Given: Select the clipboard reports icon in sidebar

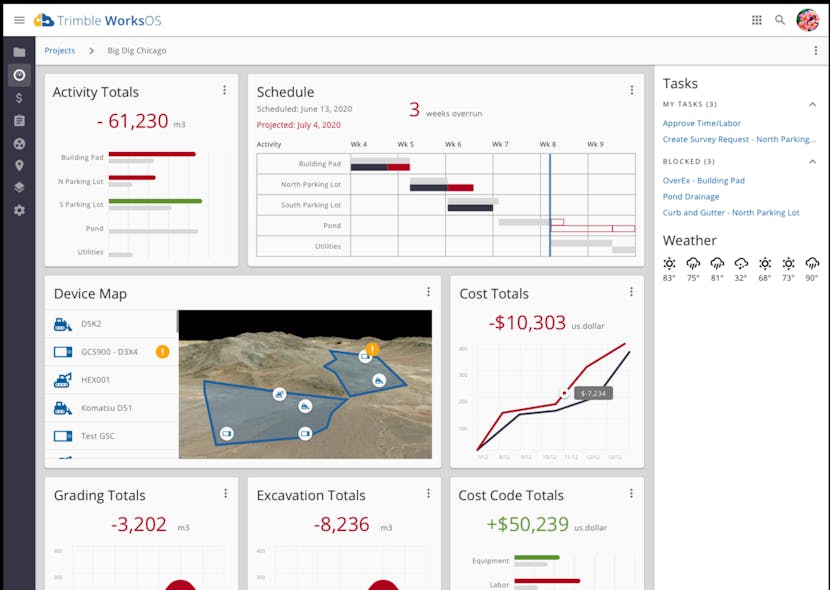Looking at the screenshot, I should point(19,120).
